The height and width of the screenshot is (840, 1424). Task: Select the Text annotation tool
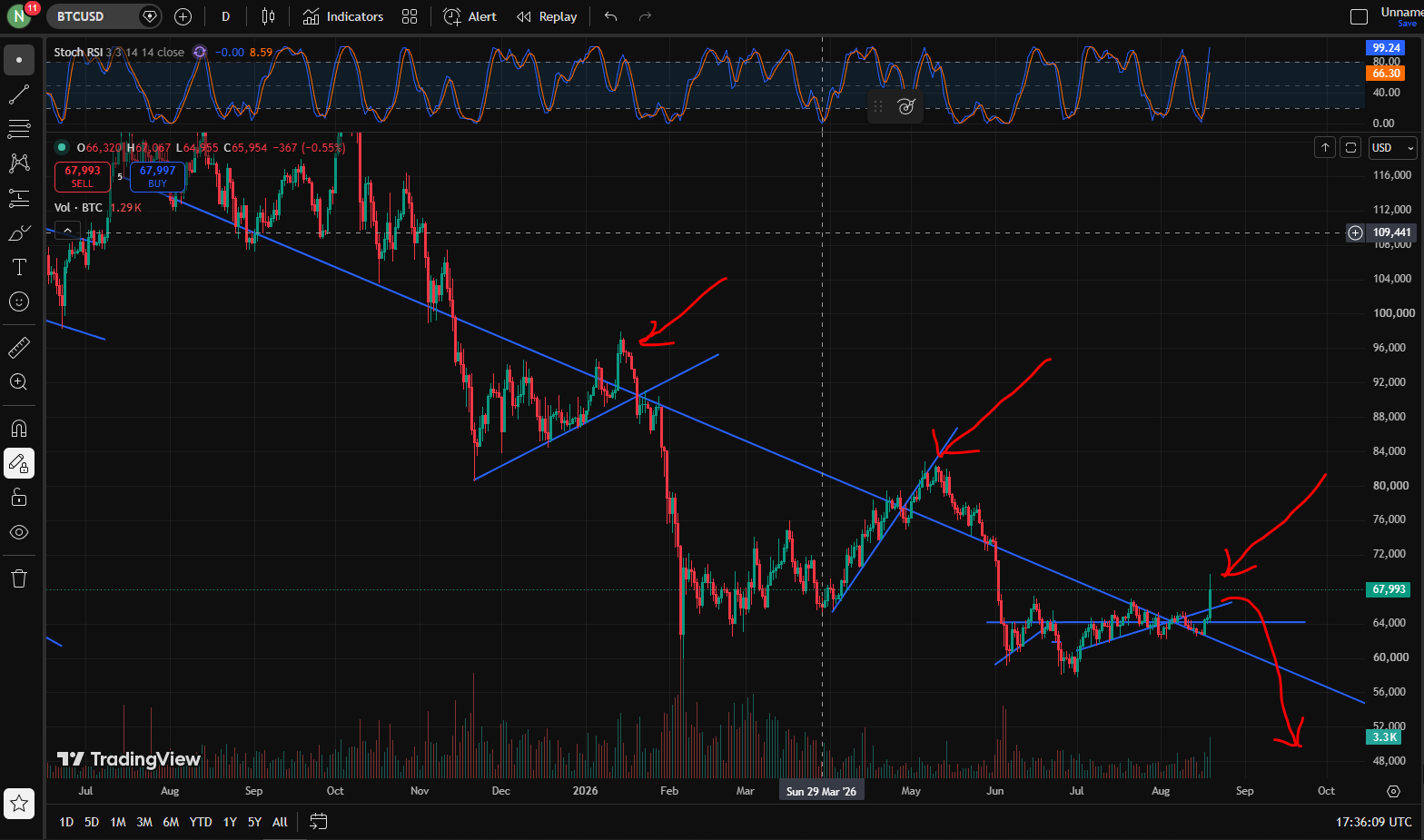(x=19, y=267)
